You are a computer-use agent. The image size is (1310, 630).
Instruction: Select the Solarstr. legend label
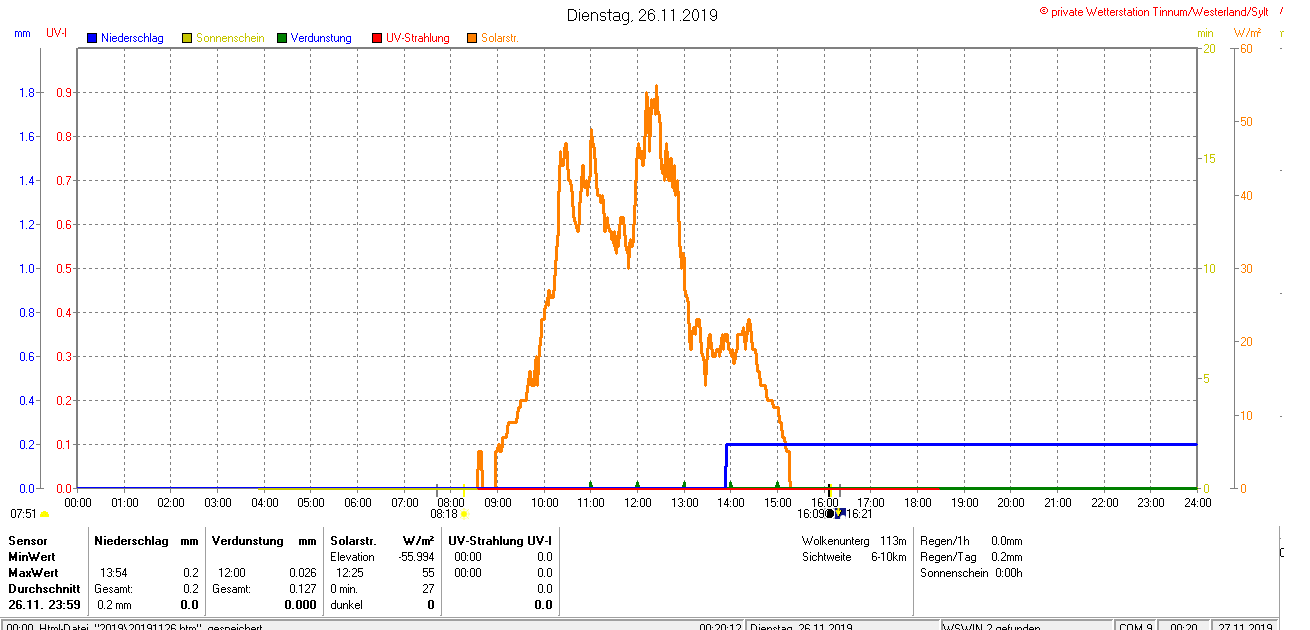(500, 38)
